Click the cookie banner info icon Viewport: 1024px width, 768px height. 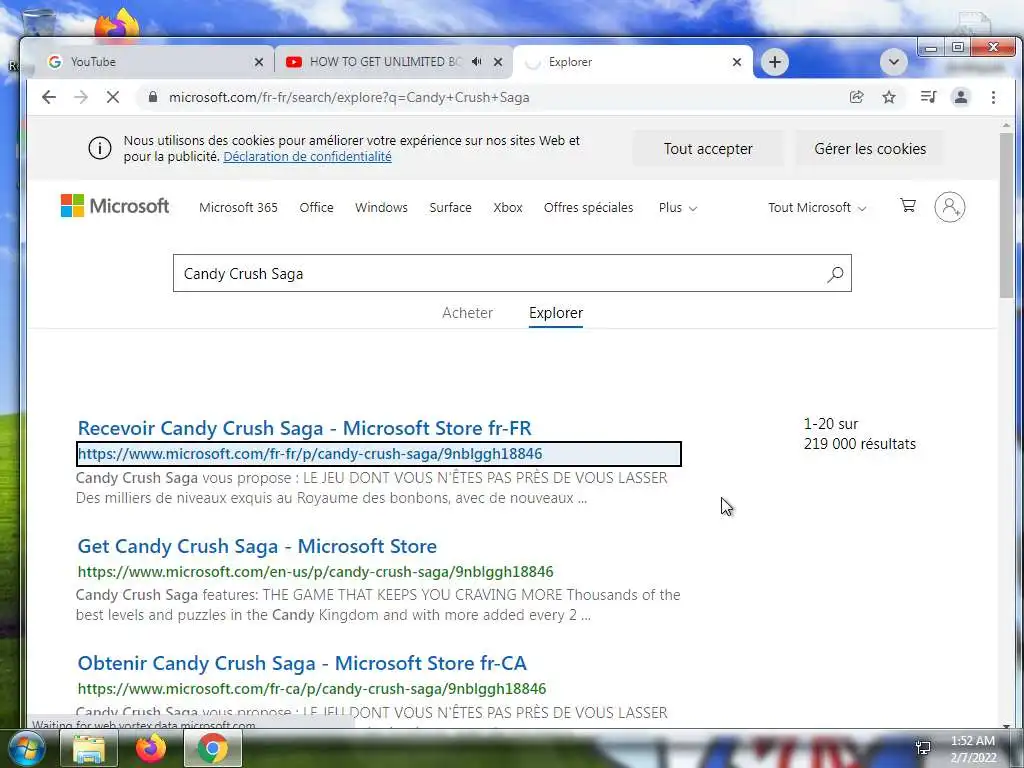point(100,148)
